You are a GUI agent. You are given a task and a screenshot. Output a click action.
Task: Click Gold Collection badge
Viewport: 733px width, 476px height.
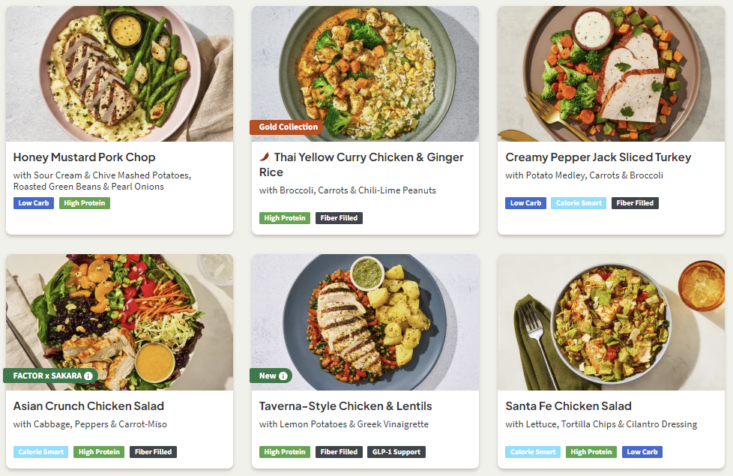tap(287, 127)
